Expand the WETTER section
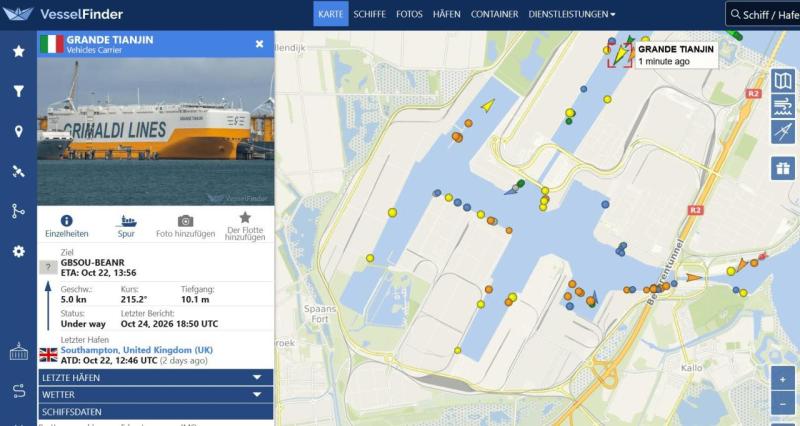 pyautogui.click(x=156, y=394)
